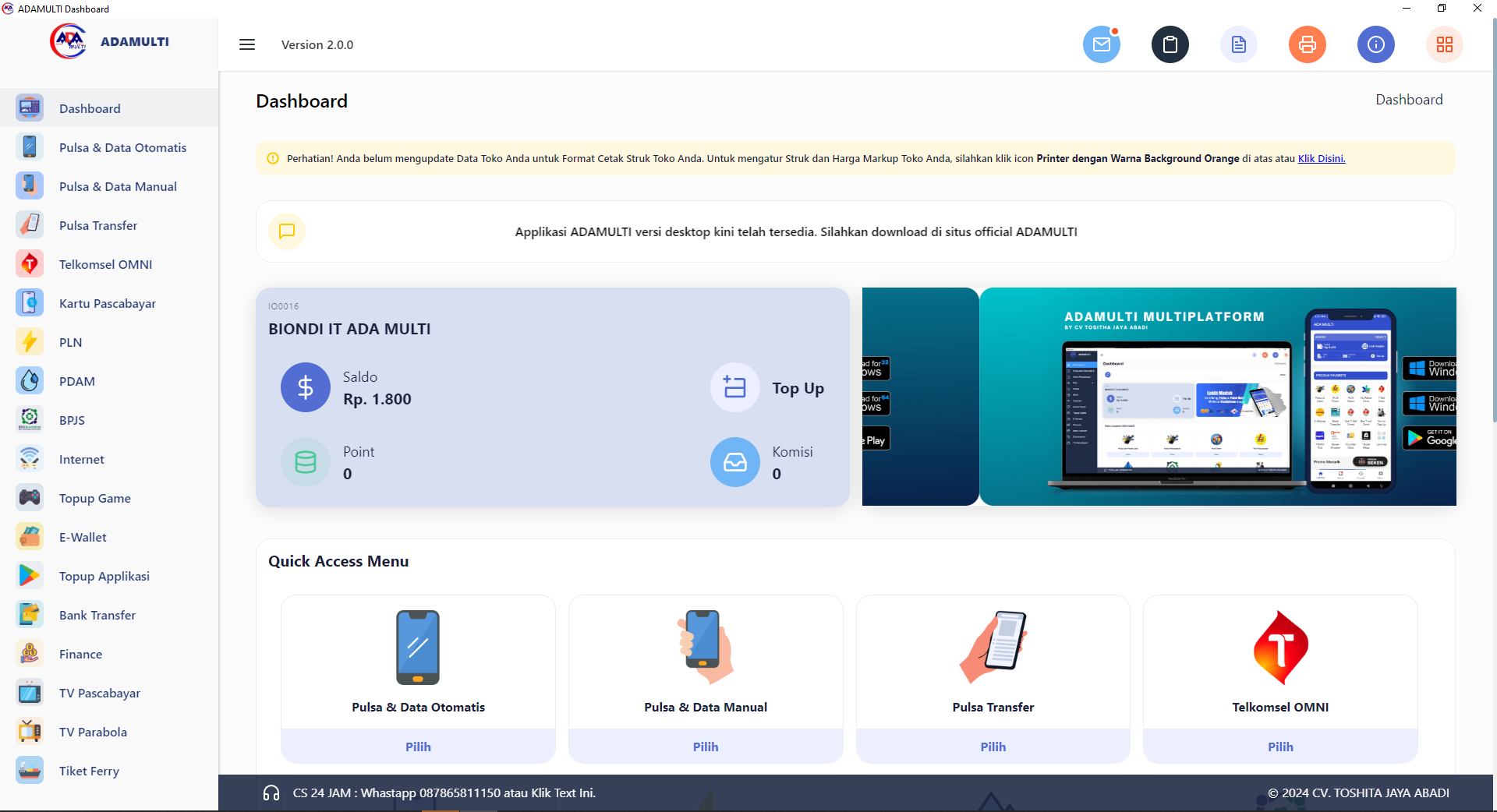Toggle the hamburger sidebar menu

[247, 44]
